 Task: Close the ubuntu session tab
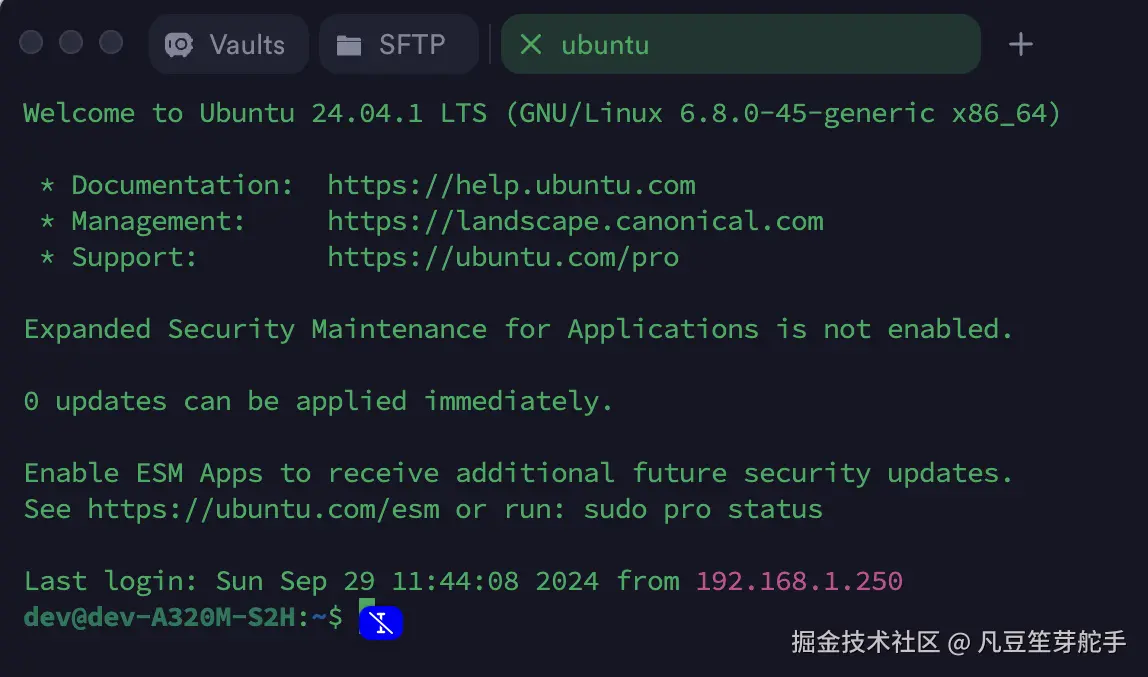pos(531,44)
